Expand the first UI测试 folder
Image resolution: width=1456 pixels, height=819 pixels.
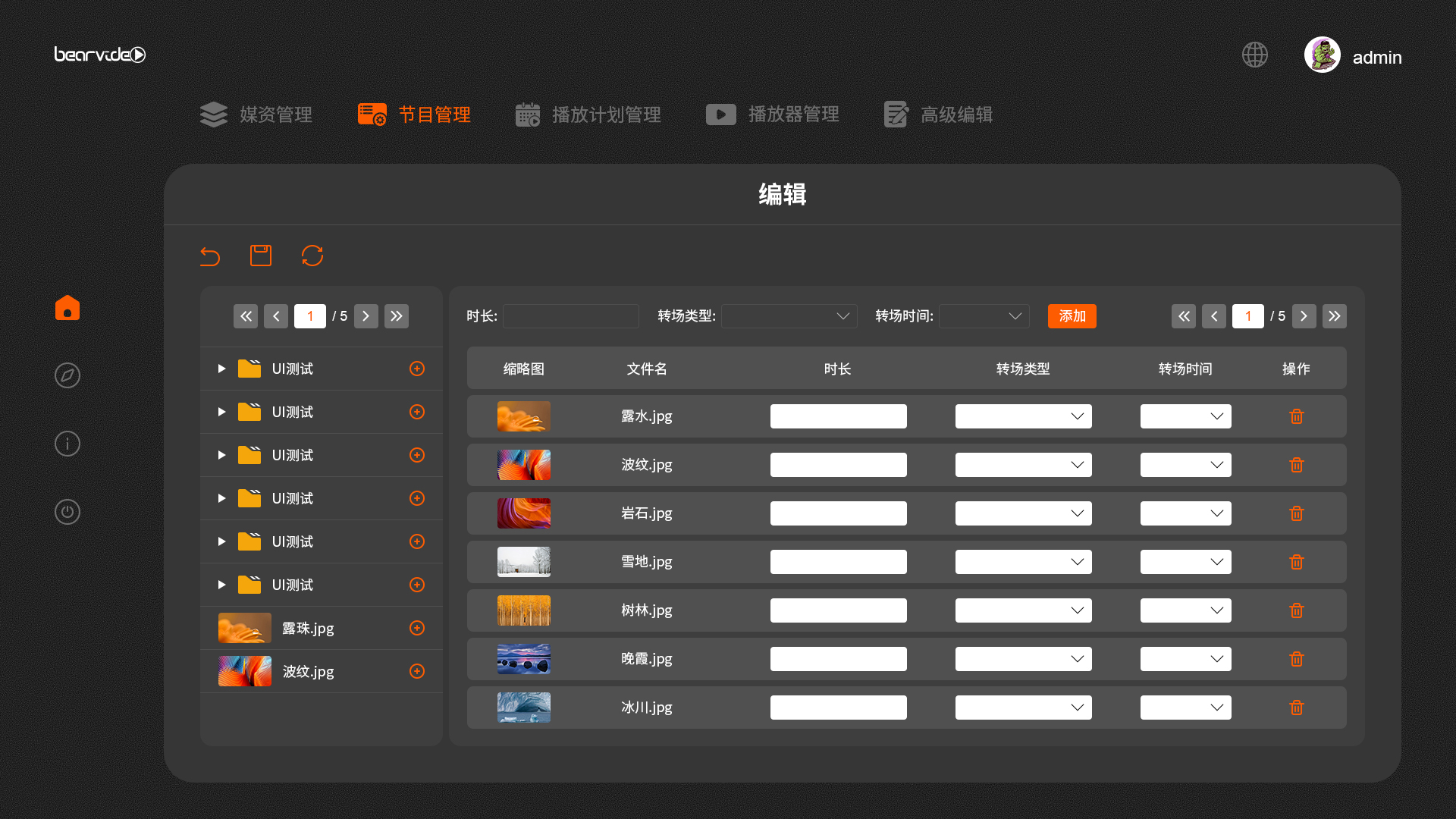[x=221, y=369]
